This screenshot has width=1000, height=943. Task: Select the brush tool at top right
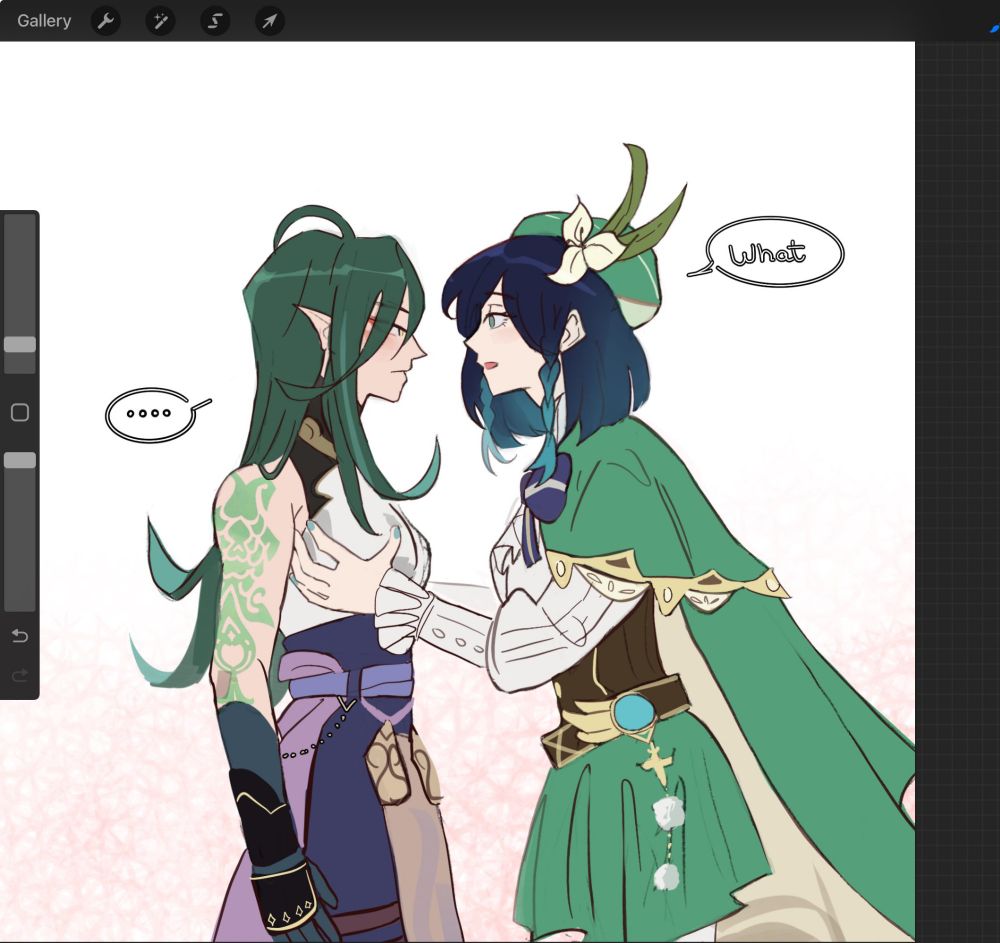pos(995,27)
